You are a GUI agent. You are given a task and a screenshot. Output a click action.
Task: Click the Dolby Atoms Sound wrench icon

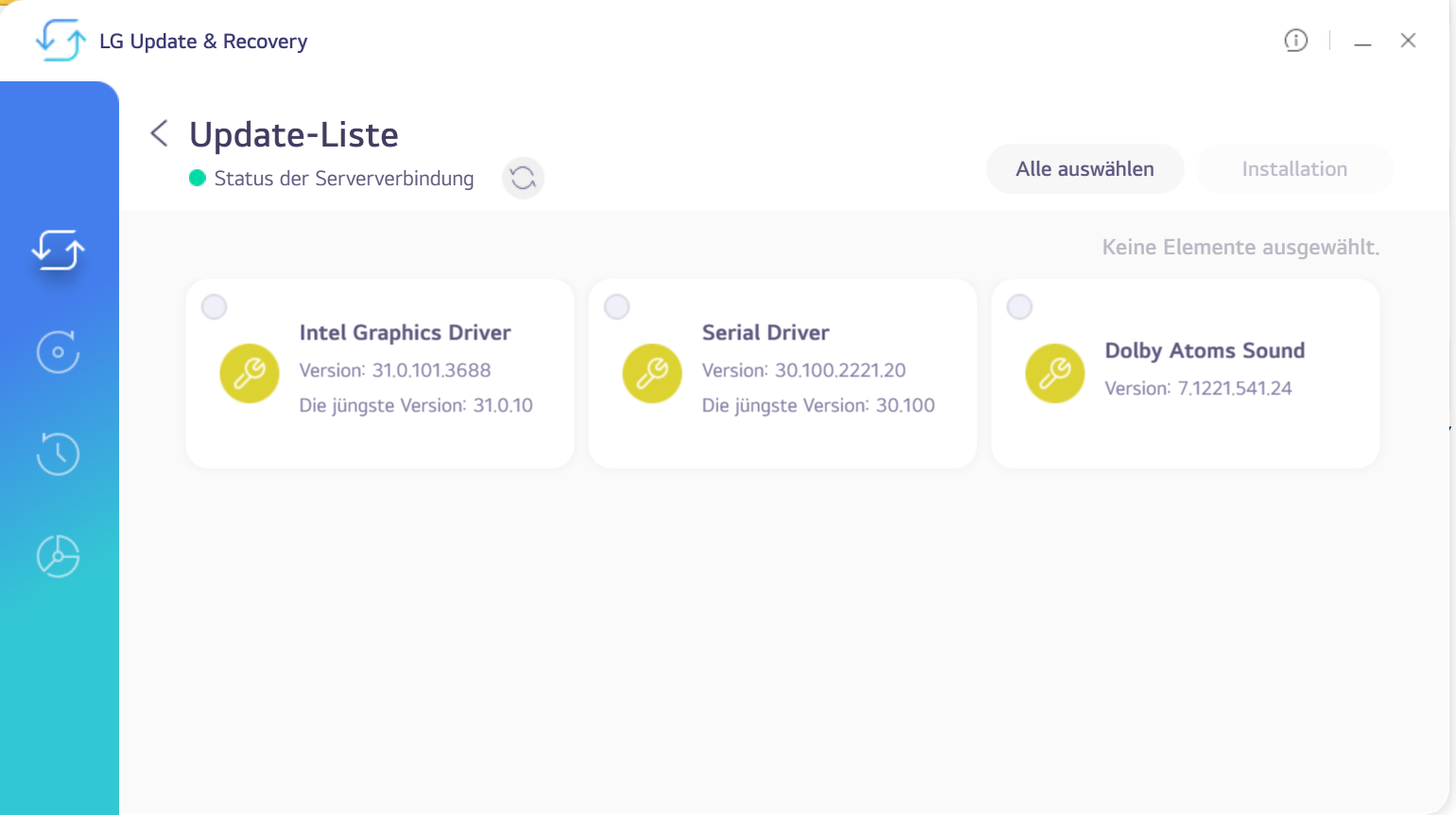coord(1055,373)
